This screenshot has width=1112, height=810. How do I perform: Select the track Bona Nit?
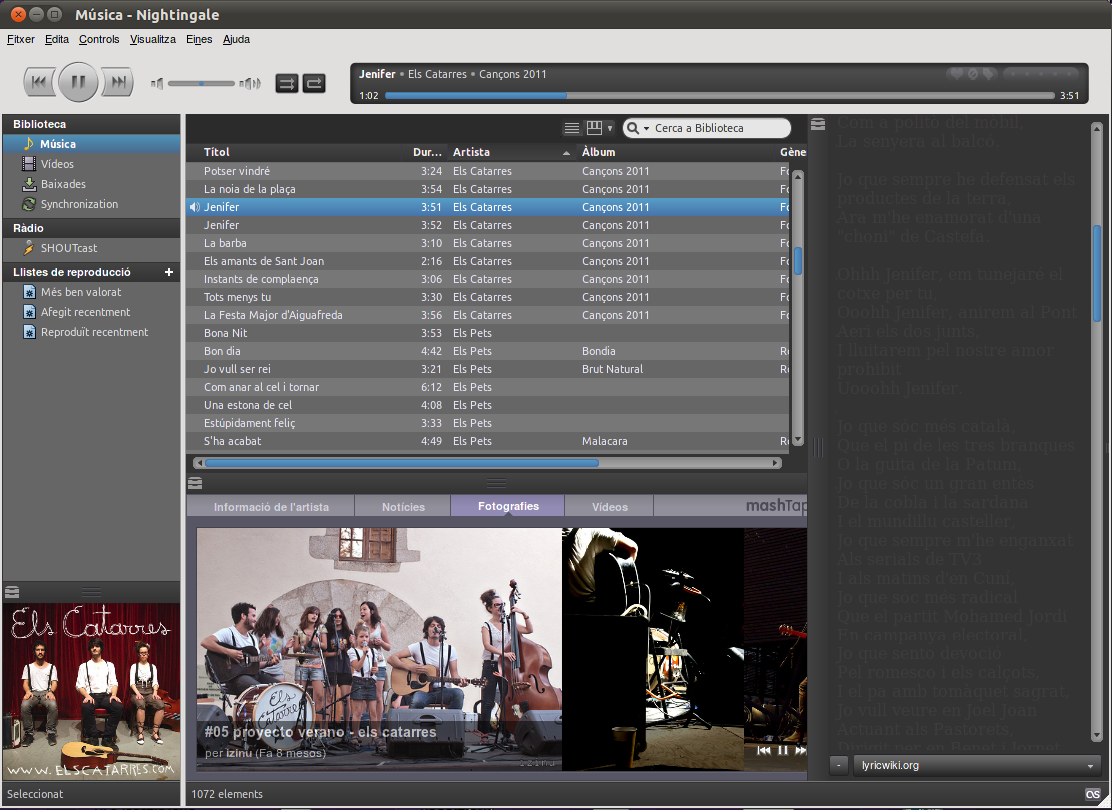(488, 333)
